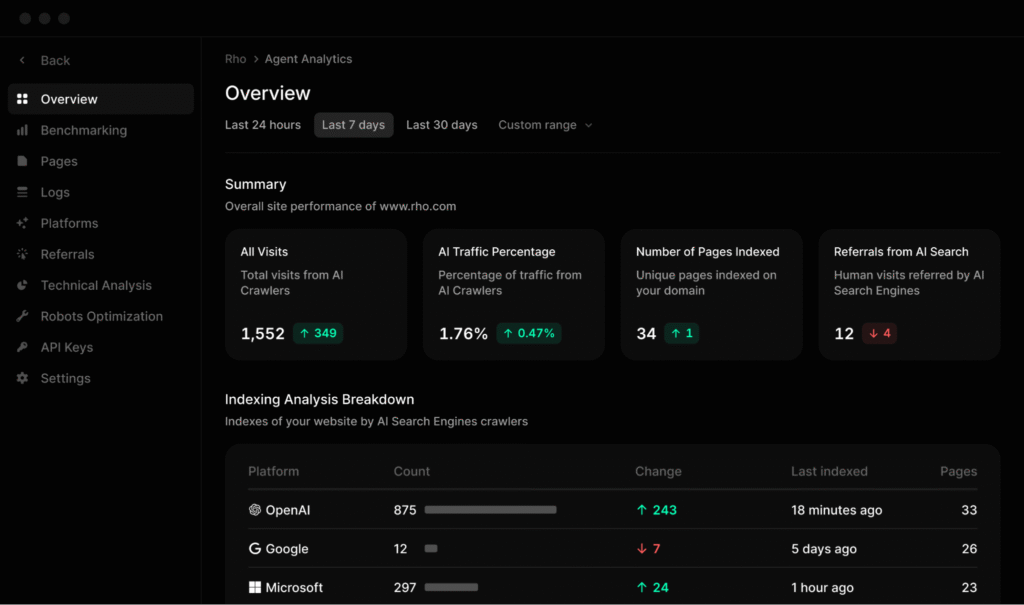This screenshot has height=605, width=1024.
Task: Click the AI Traffic Percentage card
Action: tap(514, 294)
